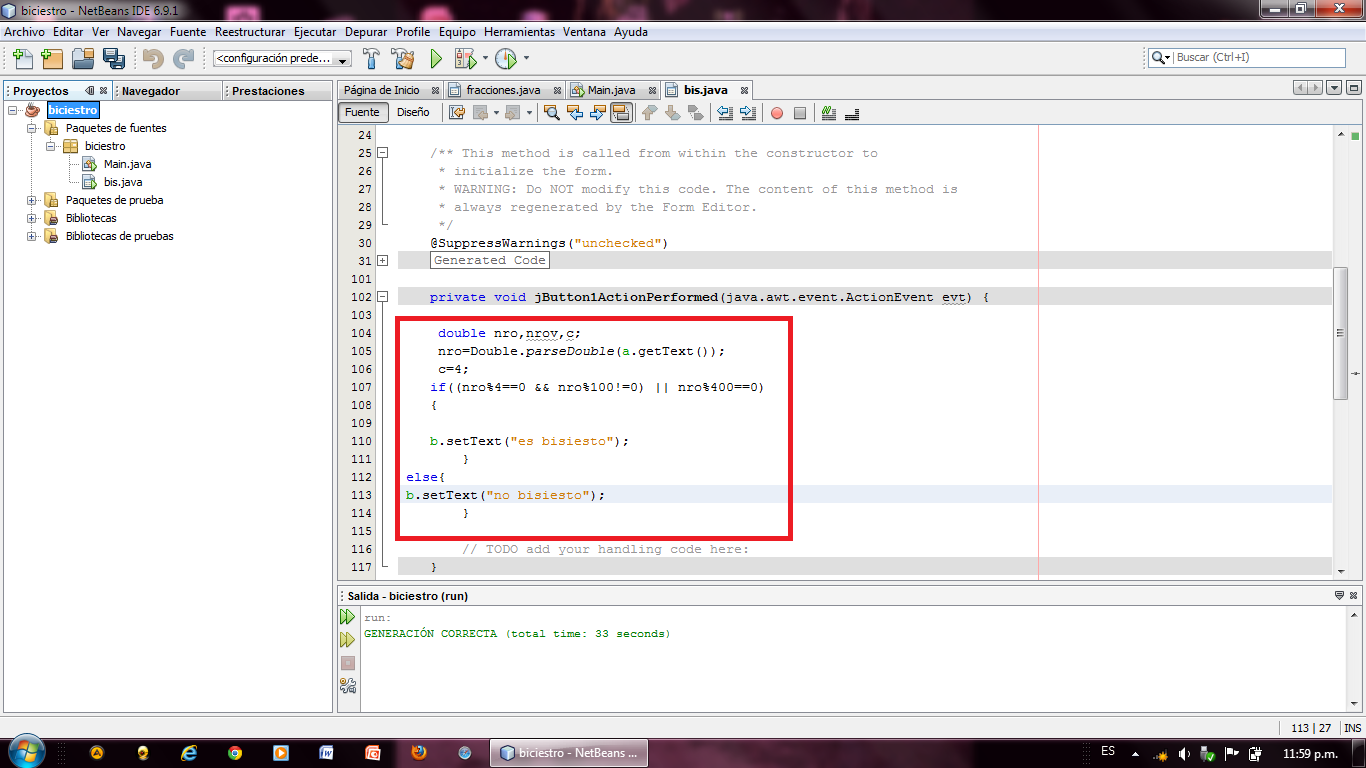Clean and build with the broom icon

pos(404,58)
